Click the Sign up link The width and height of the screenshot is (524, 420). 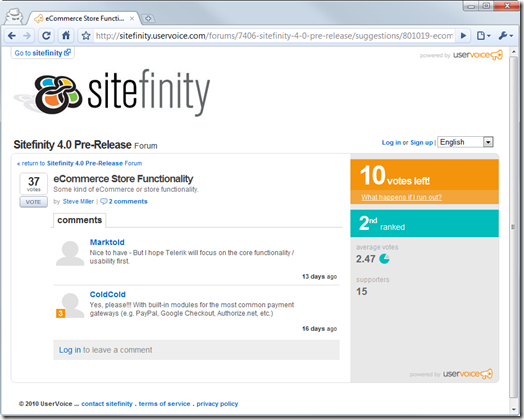point(421,143)
